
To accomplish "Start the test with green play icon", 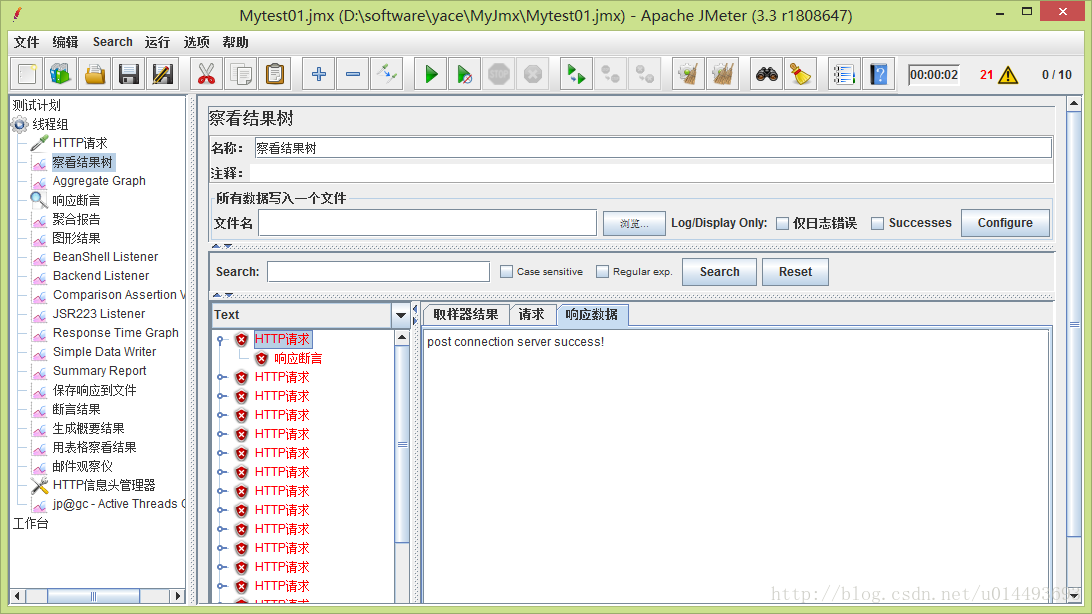I will click(430, 74).
